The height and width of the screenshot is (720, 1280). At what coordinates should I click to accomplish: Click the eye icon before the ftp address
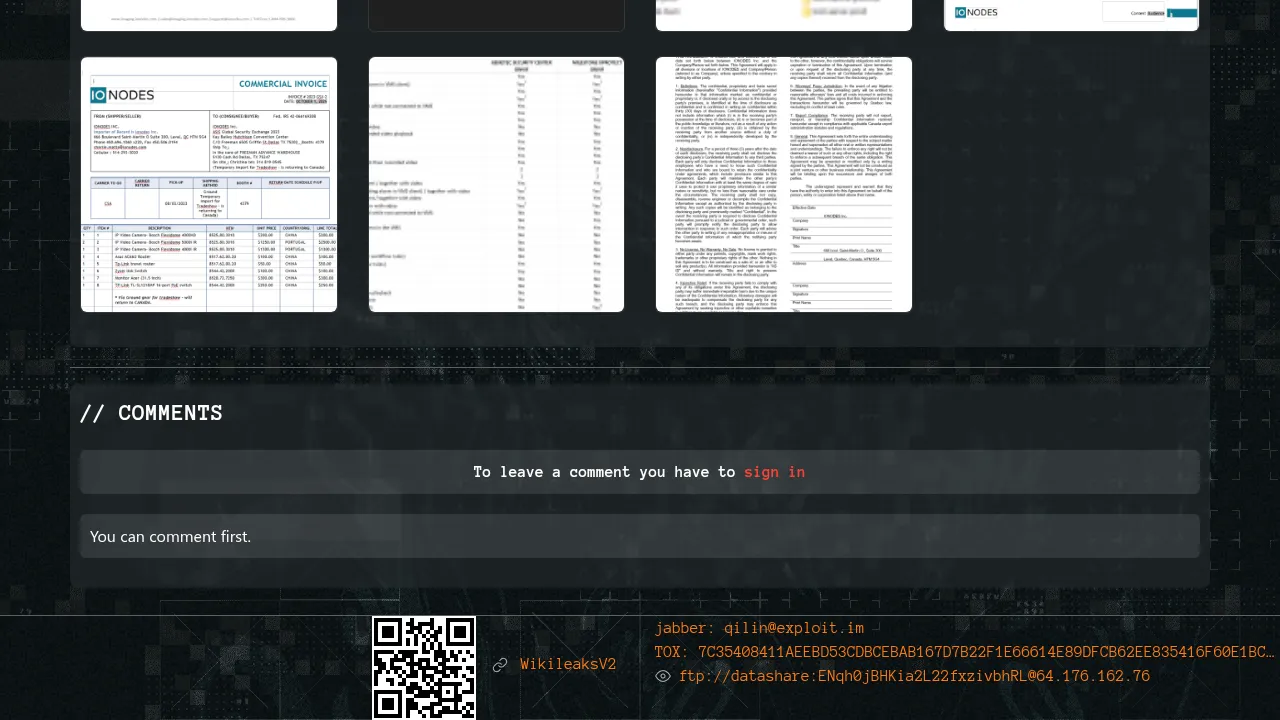coord(663,677)
